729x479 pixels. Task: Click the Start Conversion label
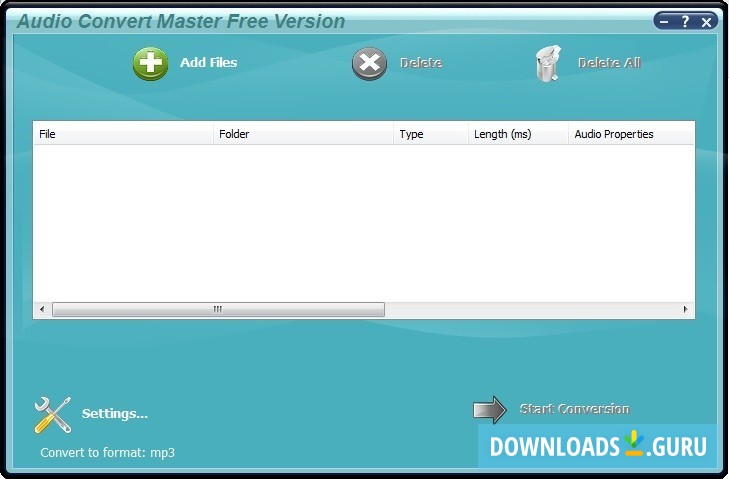tap(575, 409)
